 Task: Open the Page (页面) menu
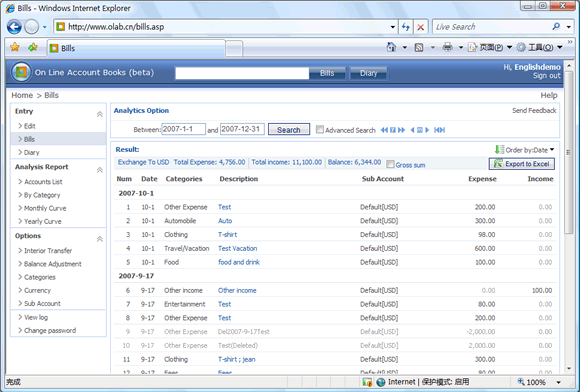point(490,47)
